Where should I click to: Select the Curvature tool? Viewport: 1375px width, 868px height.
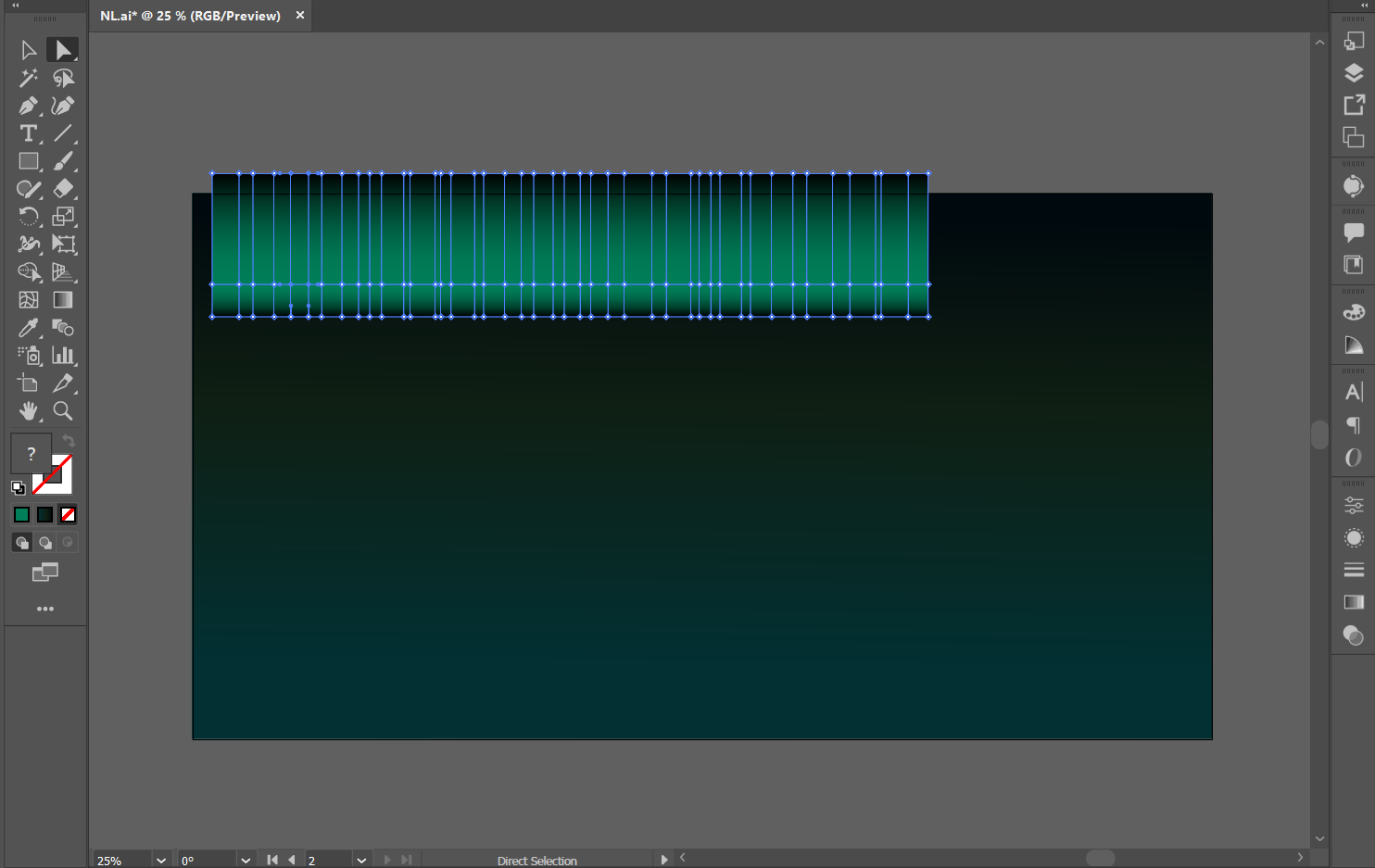(63, 106)
